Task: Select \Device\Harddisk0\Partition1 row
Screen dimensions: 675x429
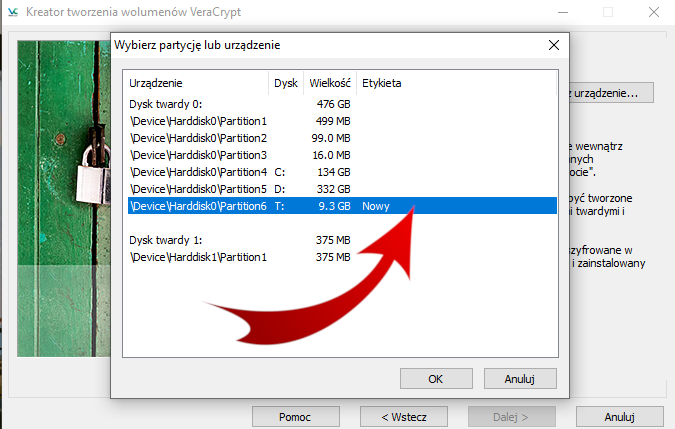Action: 342,121
